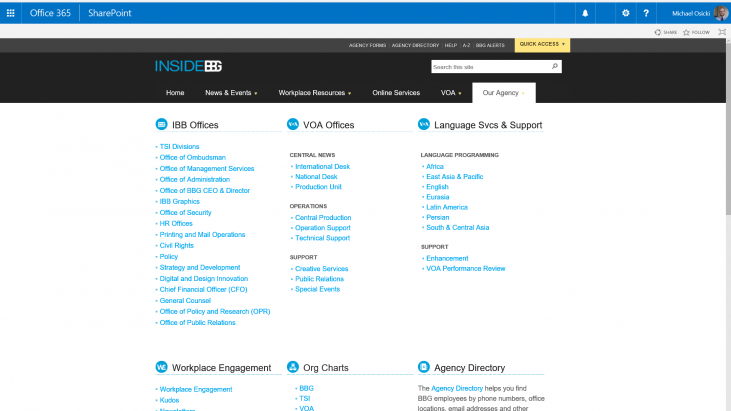Open Agency Forms in the top bar
The image size is (731, 411).
coord(367,45)
